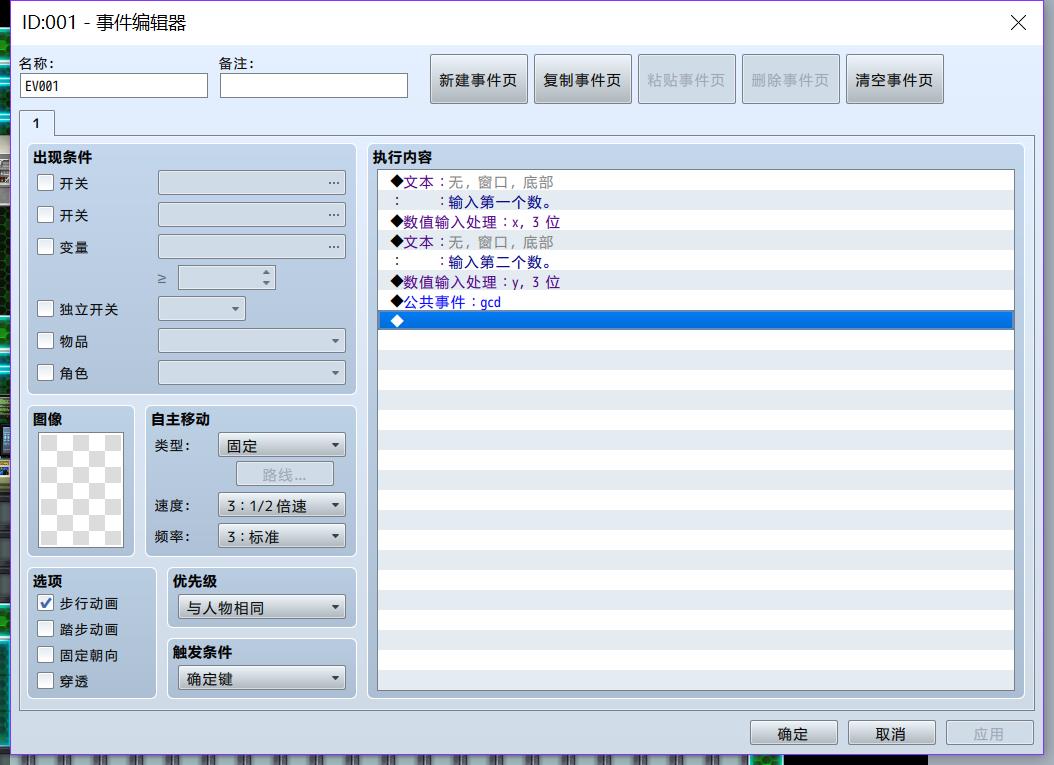Screen dimensions: 1054x765
Task: Enable the first 开关 condition checkbox
Action: tap(45, 183)
